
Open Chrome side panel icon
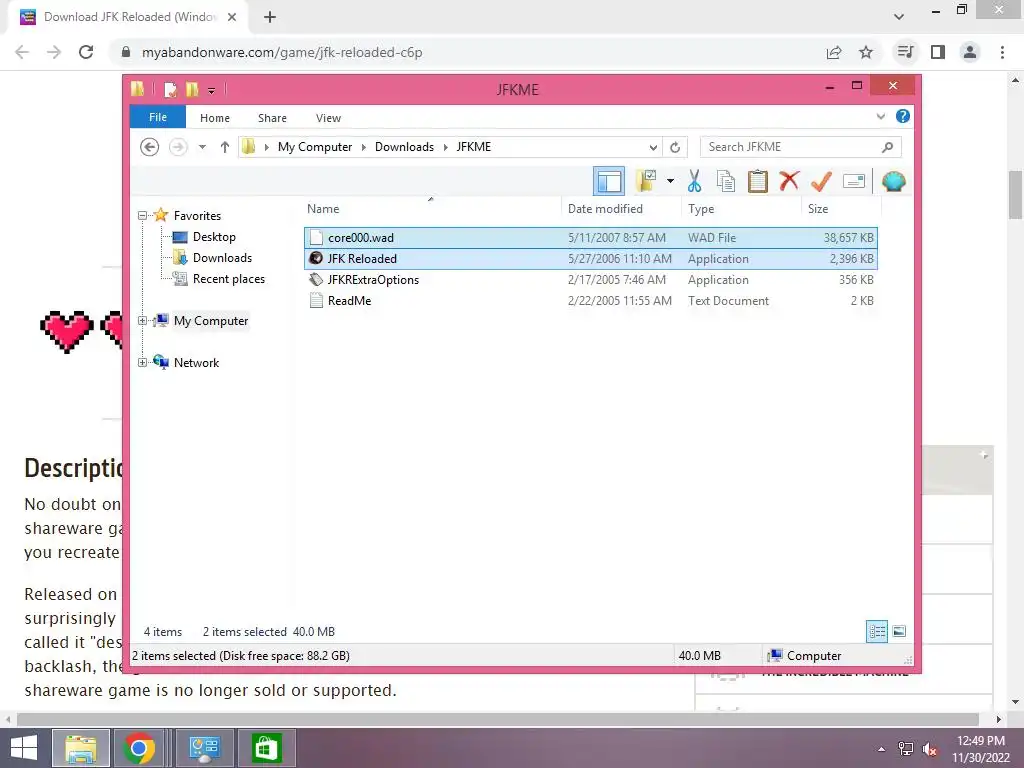tap(938, 52)
